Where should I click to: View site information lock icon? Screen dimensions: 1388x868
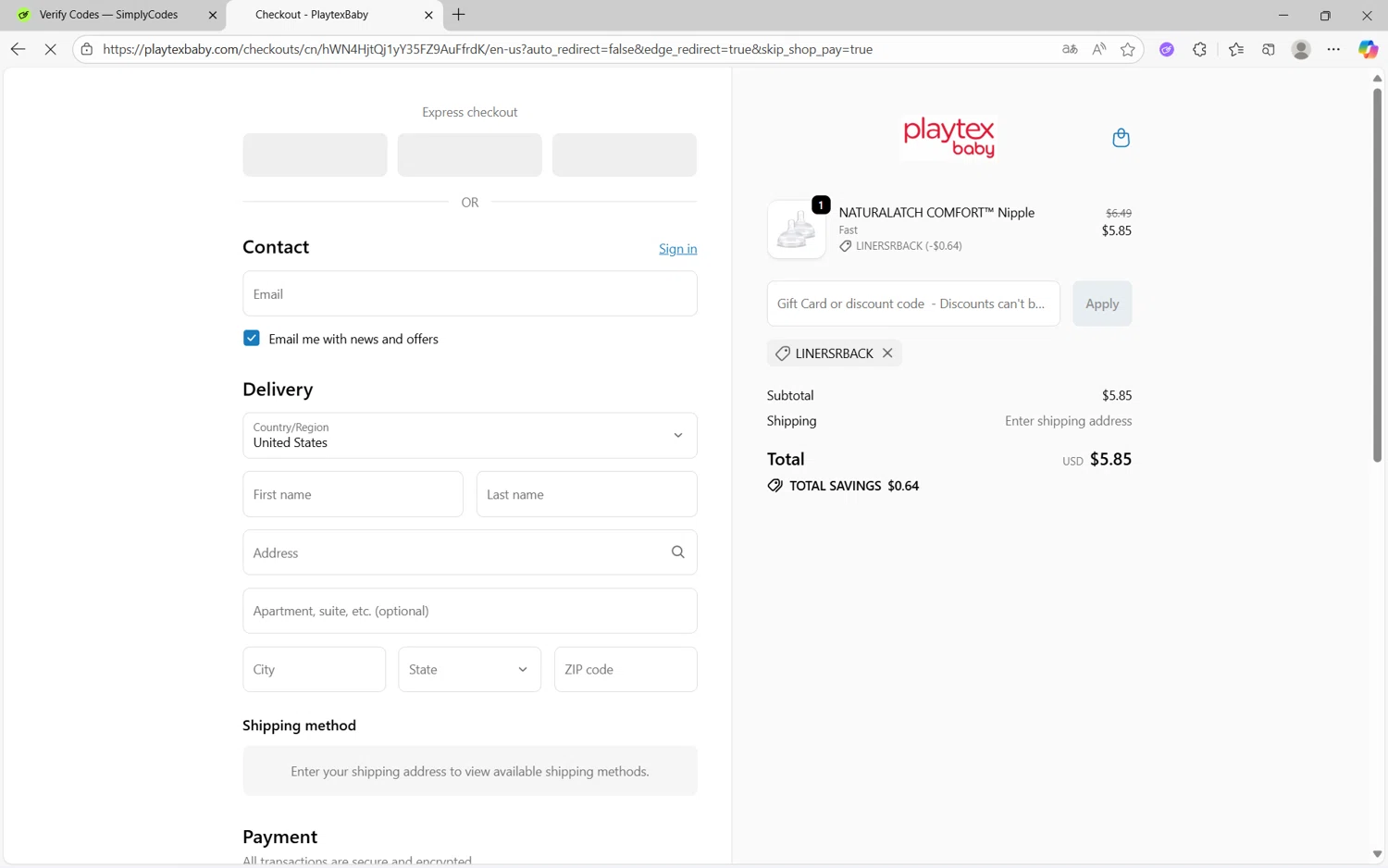click(x=87, y=49)
